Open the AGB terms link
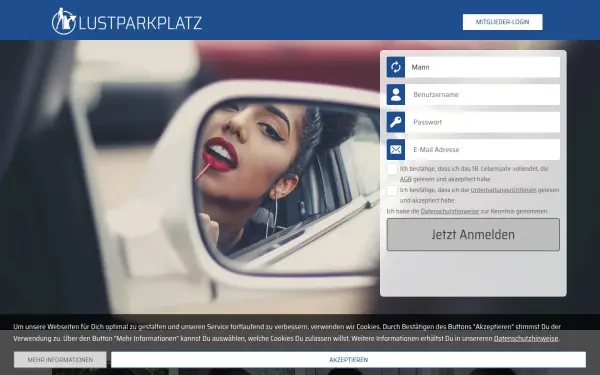Image resolution: width=600 pixels, height=375 pixels. click(x=406, y=179)
